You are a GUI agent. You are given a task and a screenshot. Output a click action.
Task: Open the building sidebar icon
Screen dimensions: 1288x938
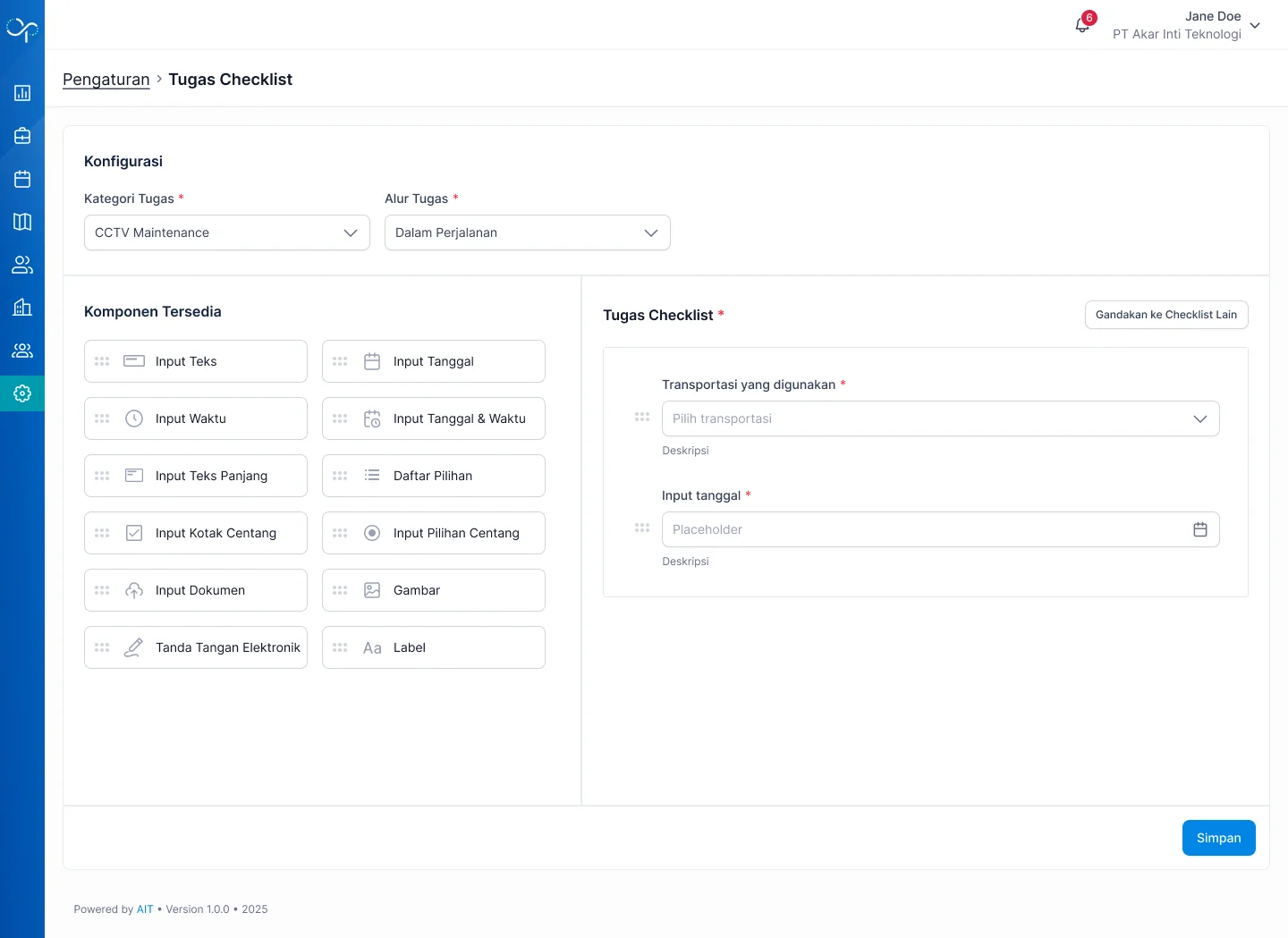22,308
